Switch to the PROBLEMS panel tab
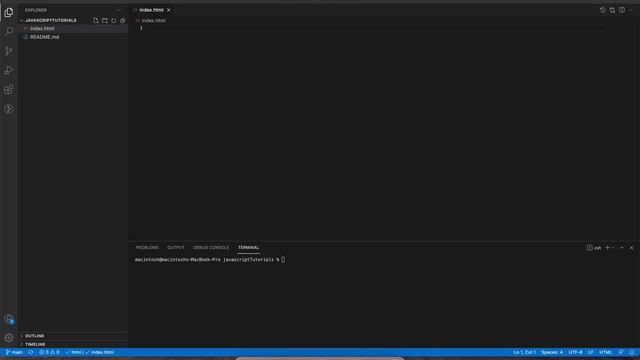The height and width of the screenshot is (360, 640). pos(147,247)
